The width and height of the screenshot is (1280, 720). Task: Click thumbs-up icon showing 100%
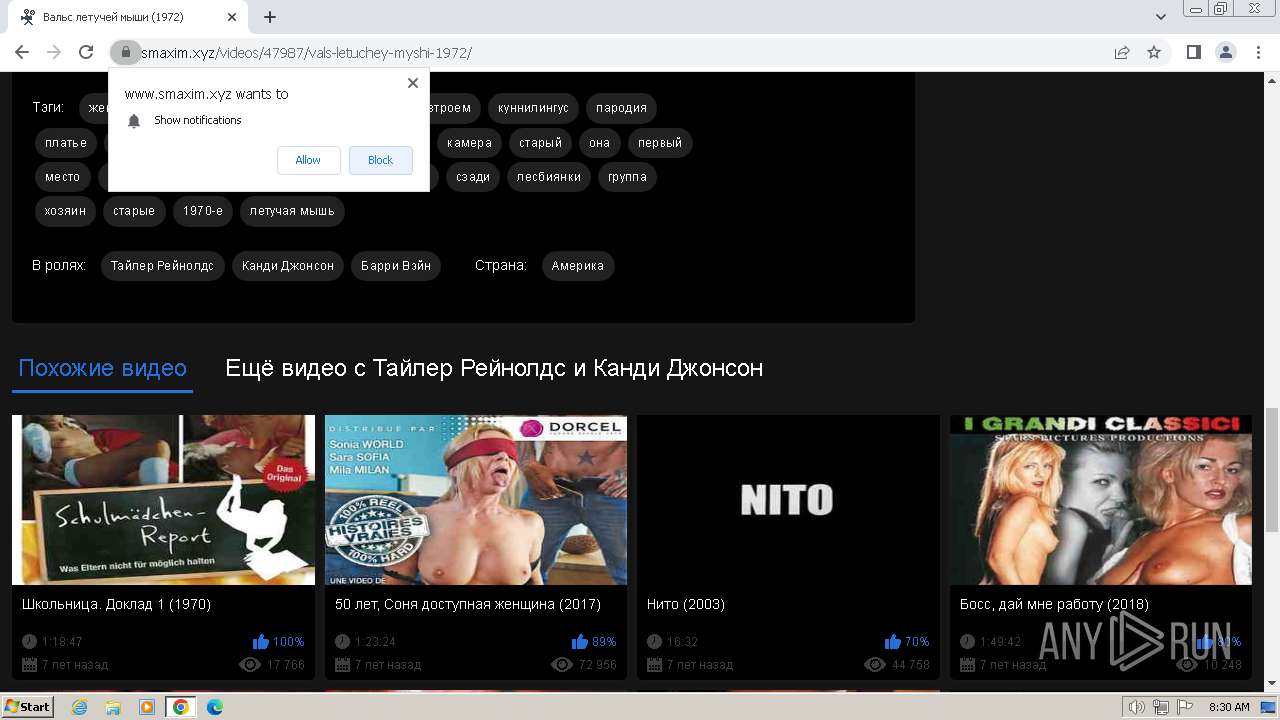(x=261, y=642)
